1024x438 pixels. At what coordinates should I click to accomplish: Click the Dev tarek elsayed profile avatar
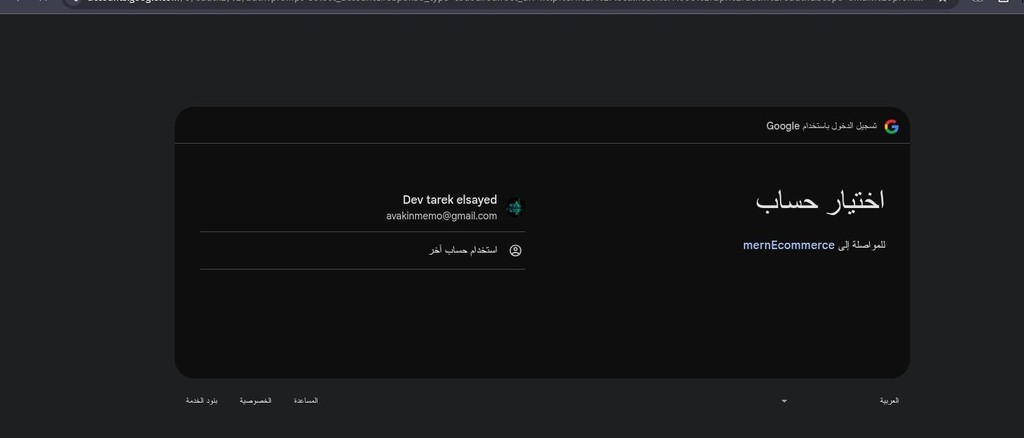point(515,208)
